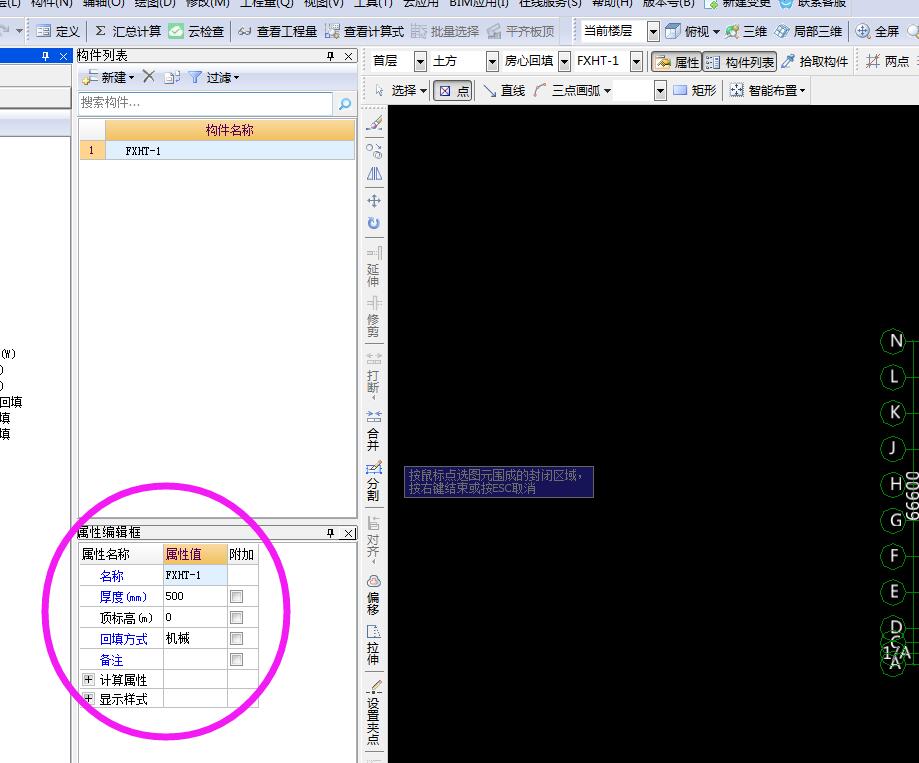The height and width of the screenshot is (763, 919).
Task: Edit the 名称 value FXHT-1
Action: point(195,575)
